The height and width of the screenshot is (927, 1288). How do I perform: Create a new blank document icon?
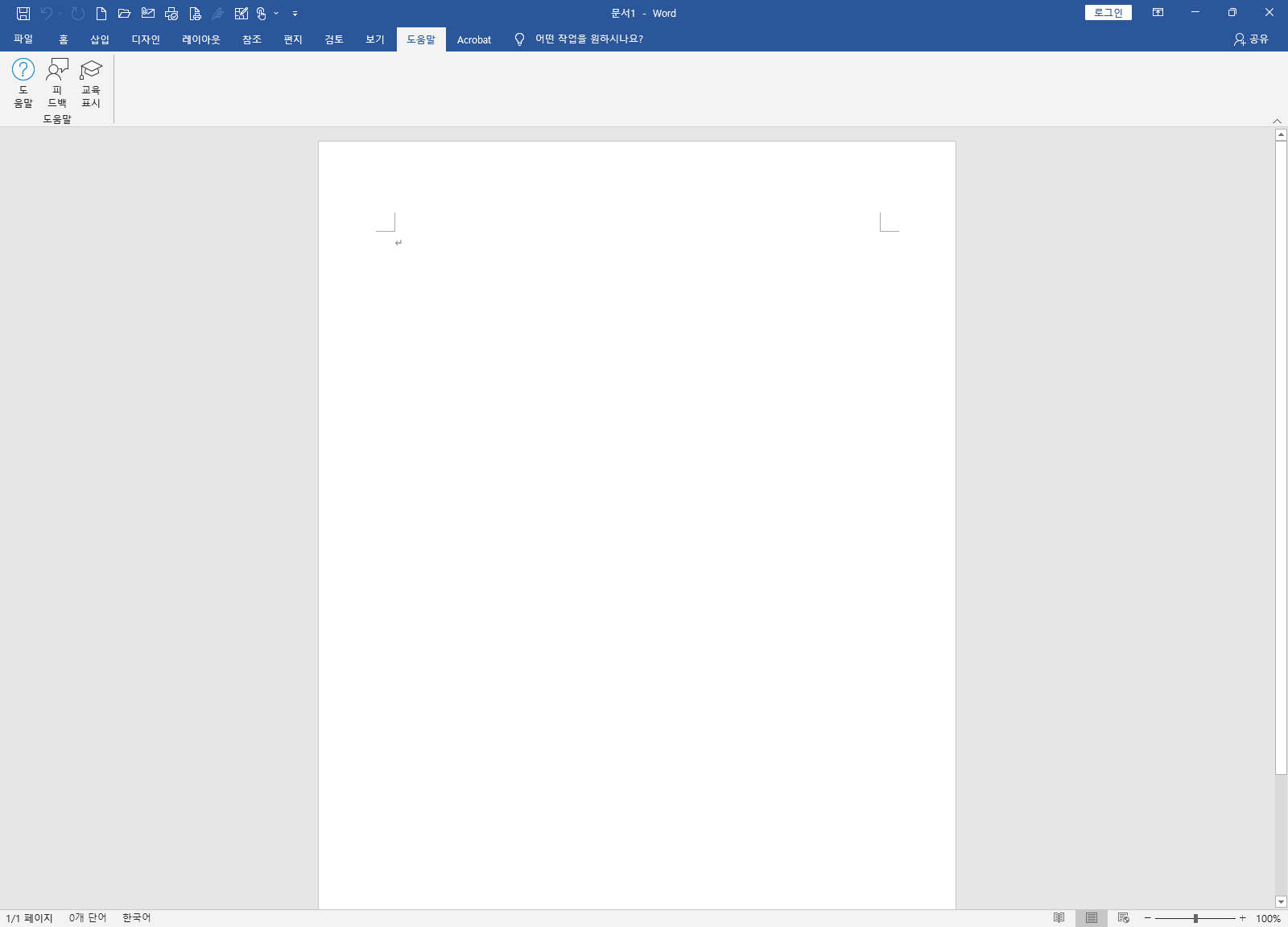coord(101,13)
